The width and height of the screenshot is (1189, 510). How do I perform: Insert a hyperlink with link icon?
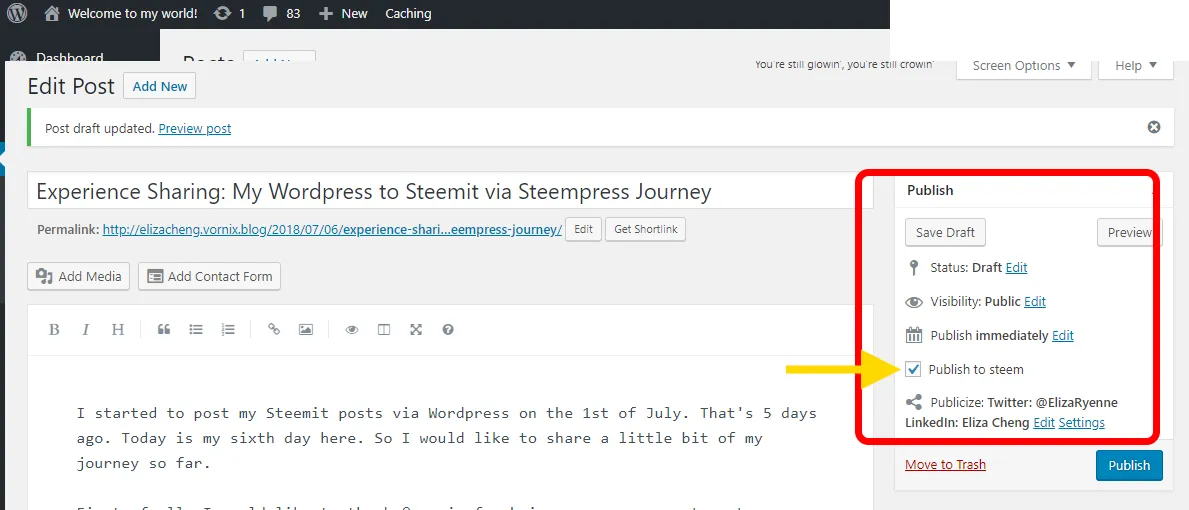coord(274,330)
